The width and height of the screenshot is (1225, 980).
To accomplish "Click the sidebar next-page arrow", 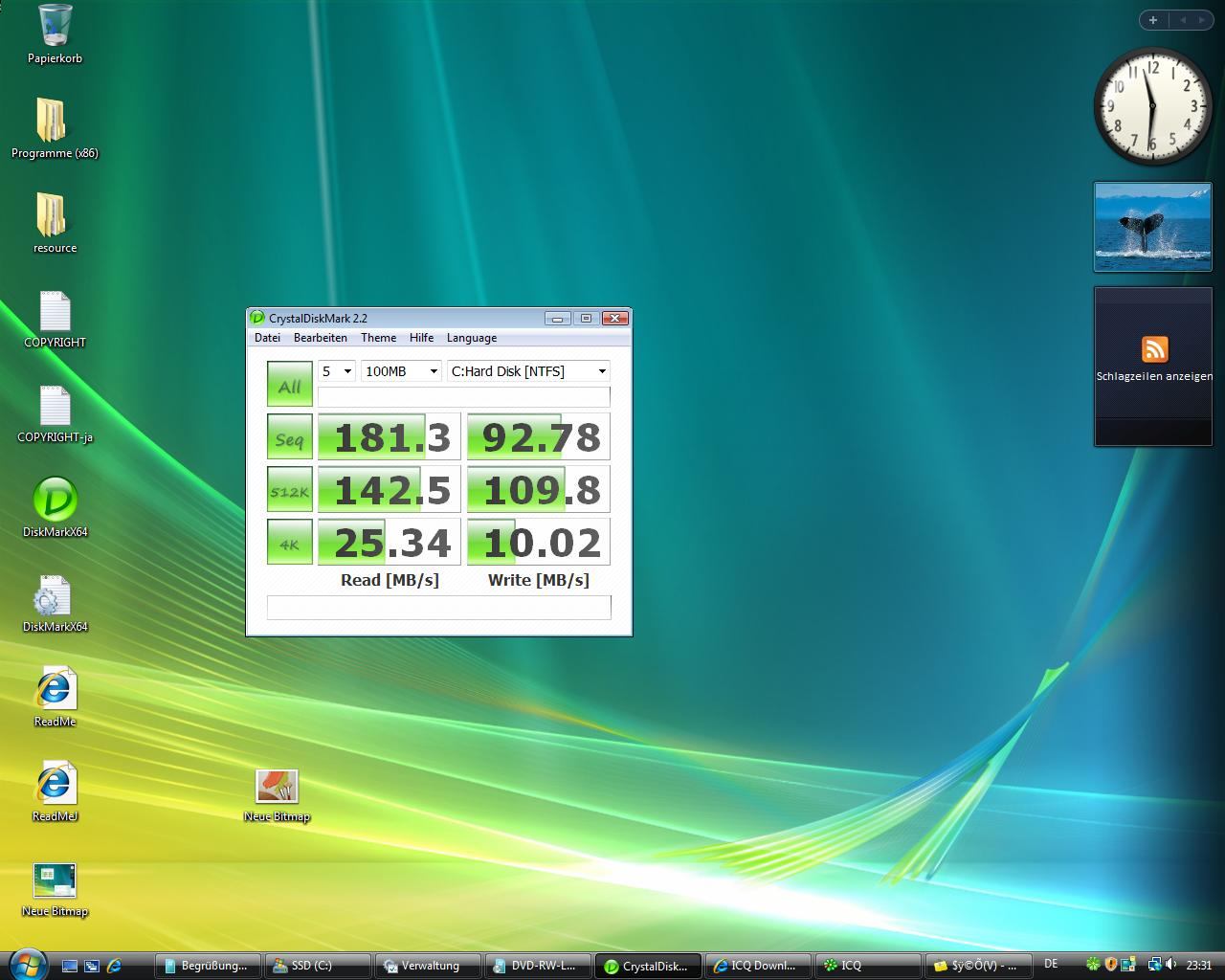I will (x=1202, y=19).
